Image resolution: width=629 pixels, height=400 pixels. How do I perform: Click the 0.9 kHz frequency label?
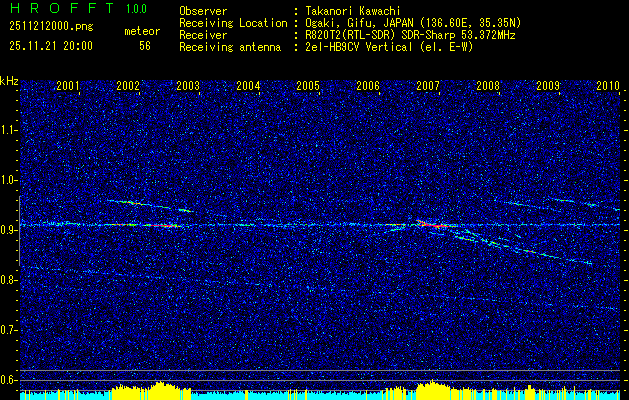[8, 230]
